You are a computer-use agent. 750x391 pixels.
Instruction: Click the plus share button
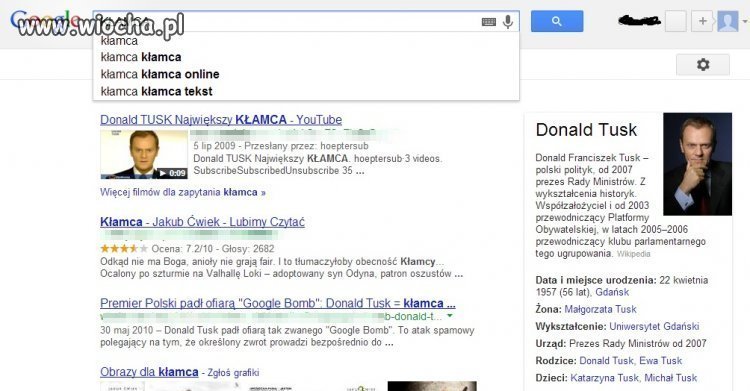point(702,21)
